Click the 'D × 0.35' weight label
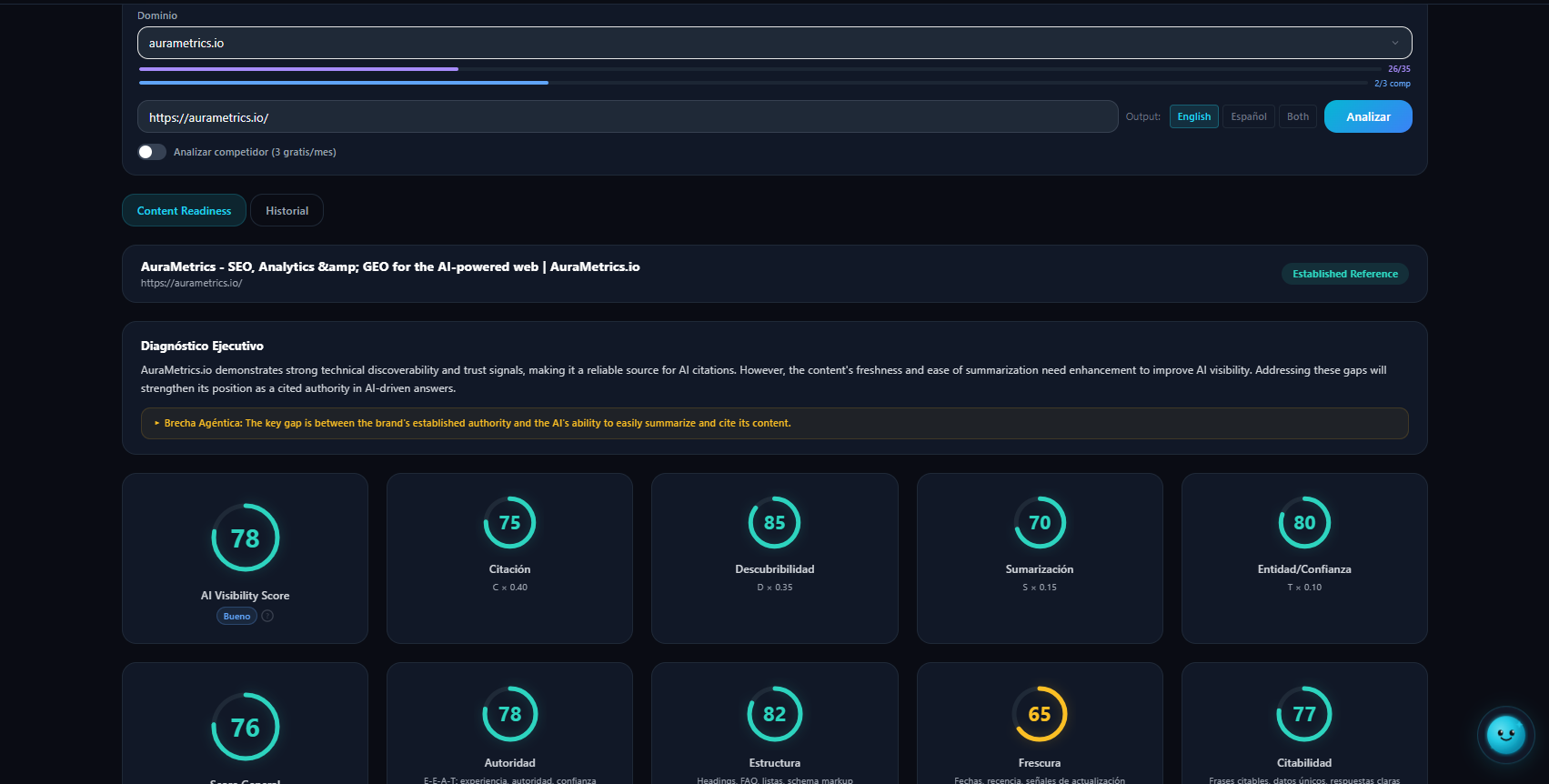The image size is (1549, 784). pos(774,588)
